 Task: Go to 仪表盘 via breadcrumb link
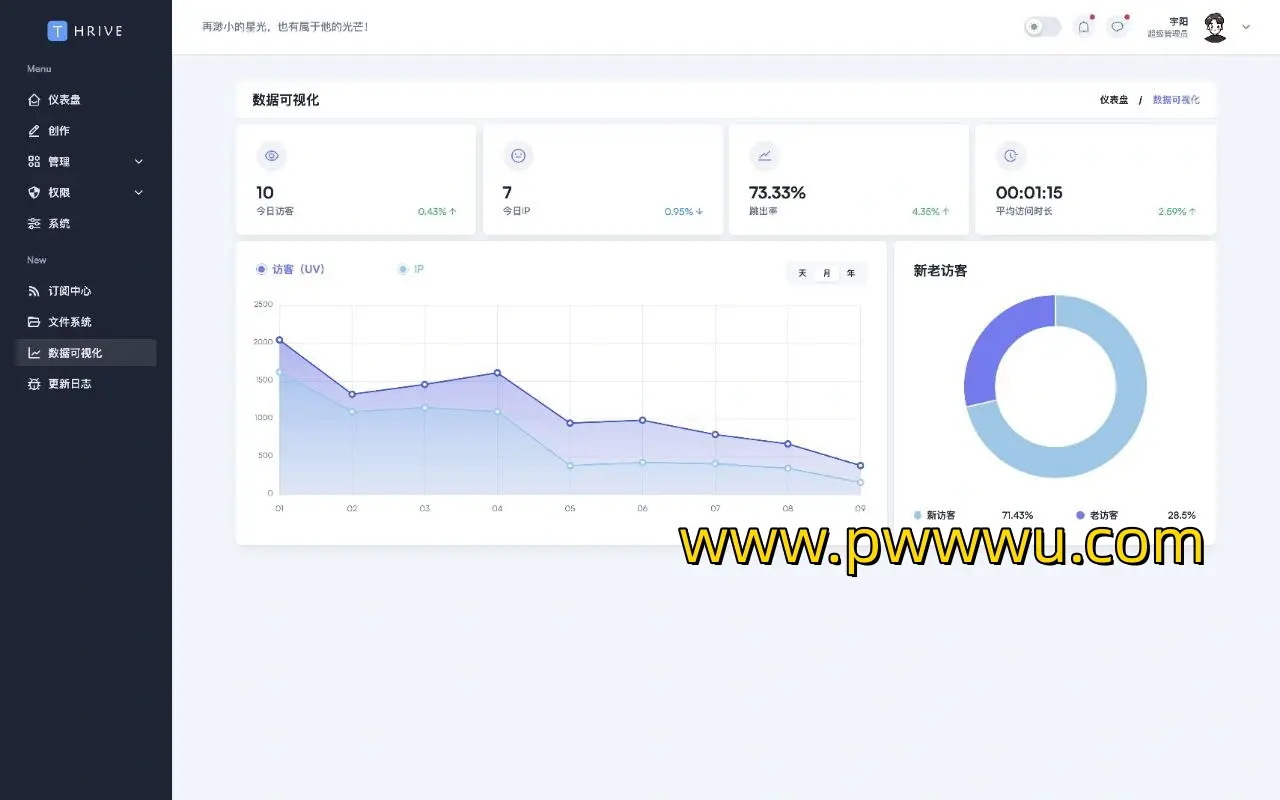[1113, 100]
